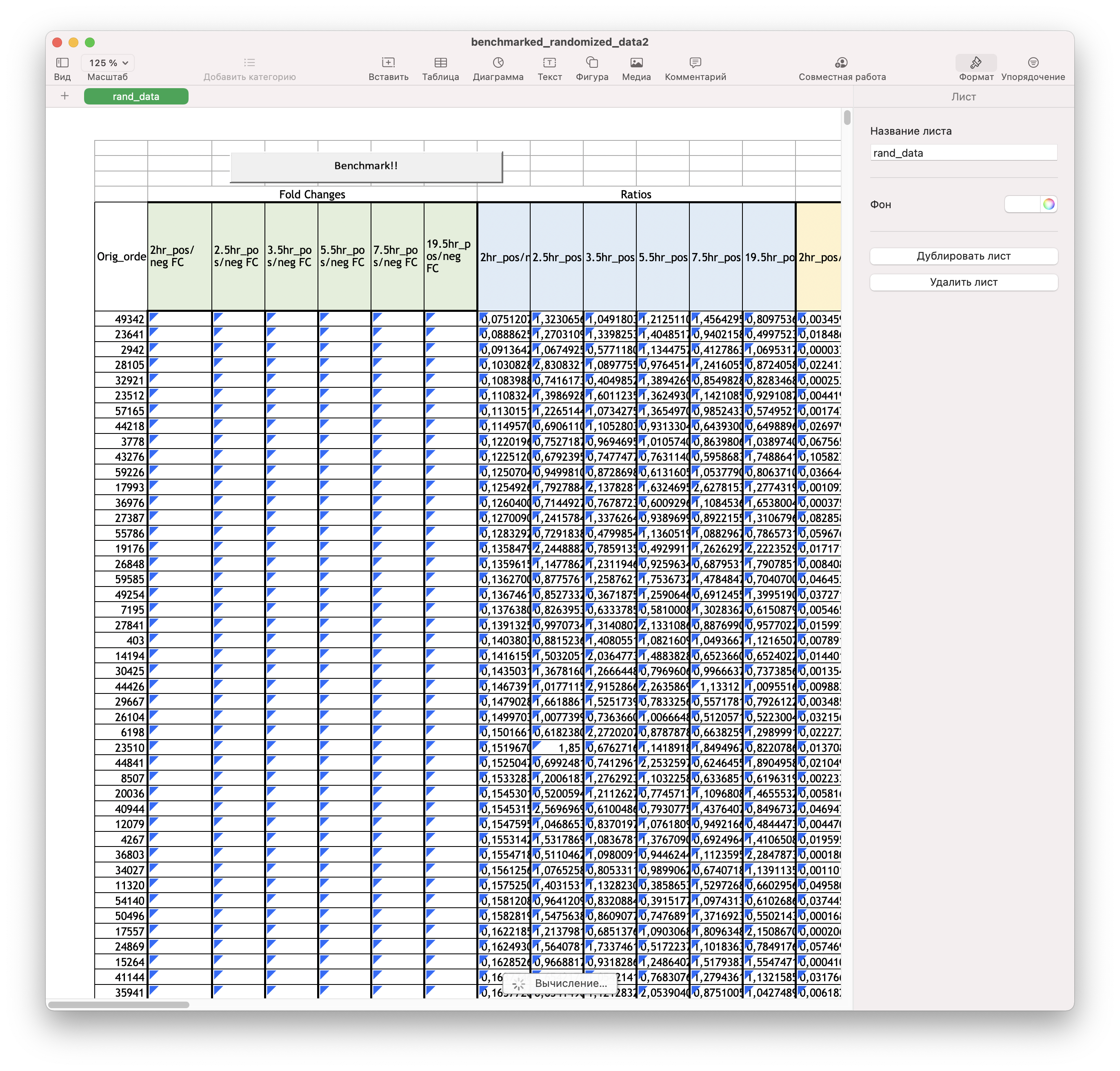
Task: Open the background (Фон) color well dropdown
Action: [1022, 204]
